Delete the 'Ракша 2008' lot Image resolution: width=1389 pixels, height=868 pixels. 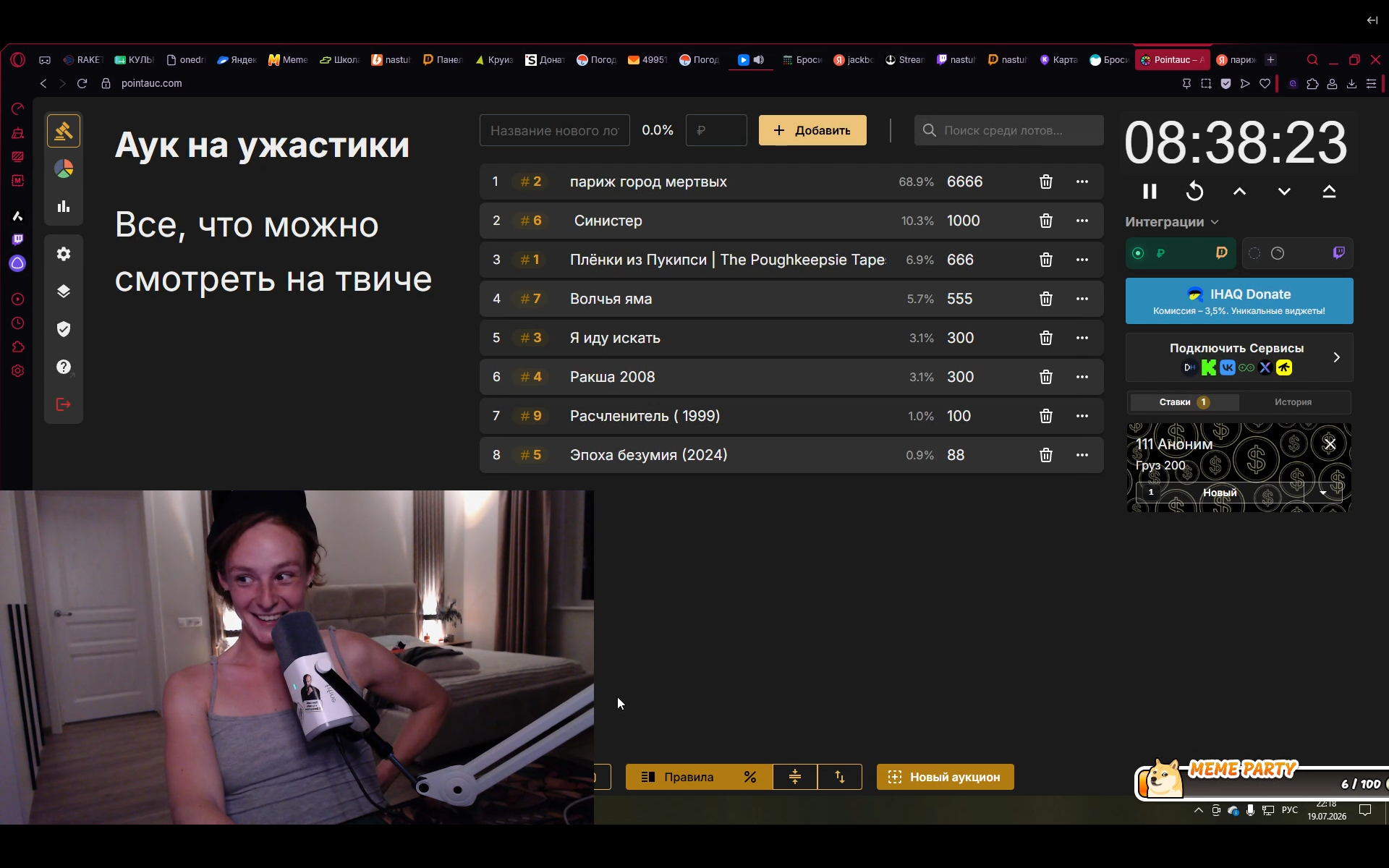(x=1046, y=377)
